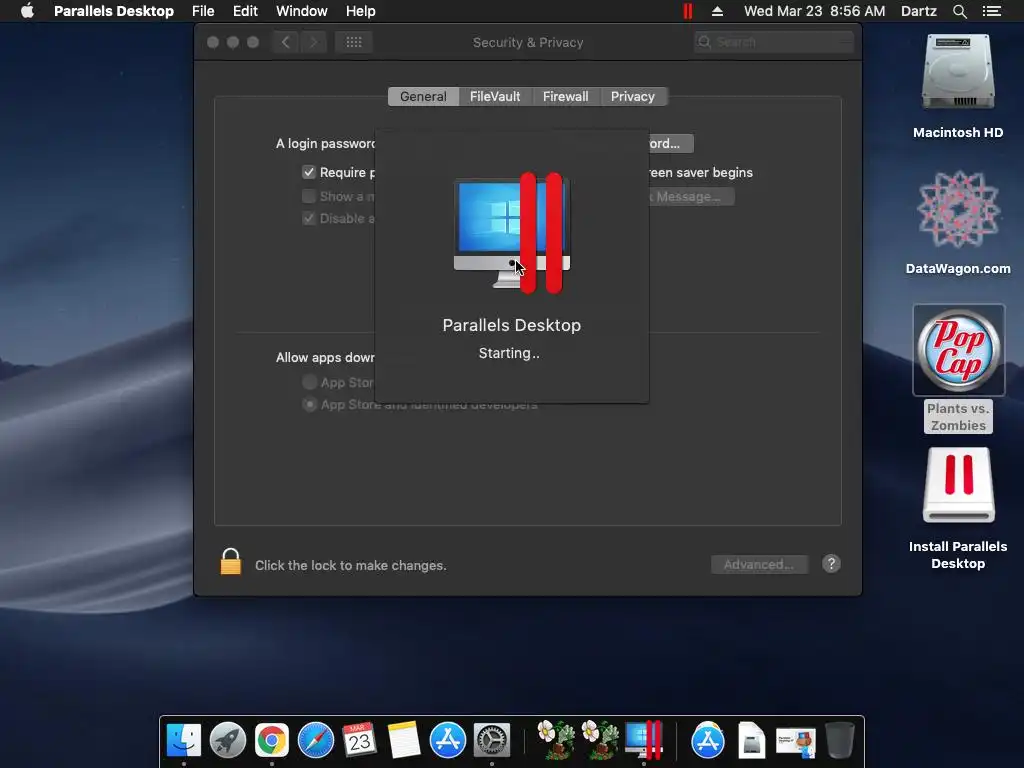1024x768 pixels.
Task: Close the Security & Privacy window
Action: [x=213, y=42]
